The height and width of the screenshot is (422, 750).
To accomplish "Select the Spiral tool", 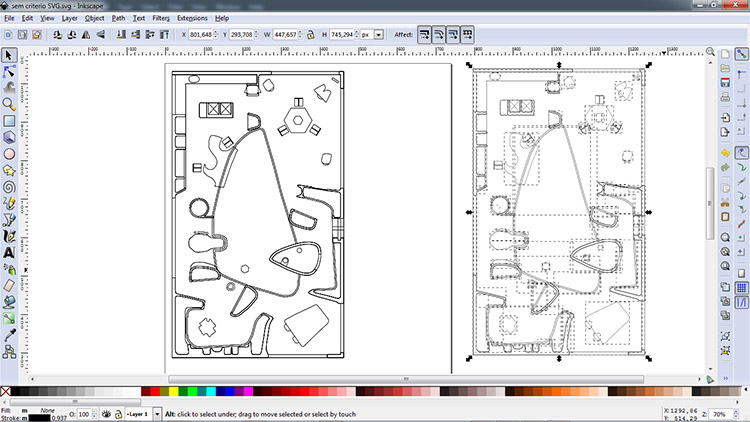I will (x=9, y=187).
